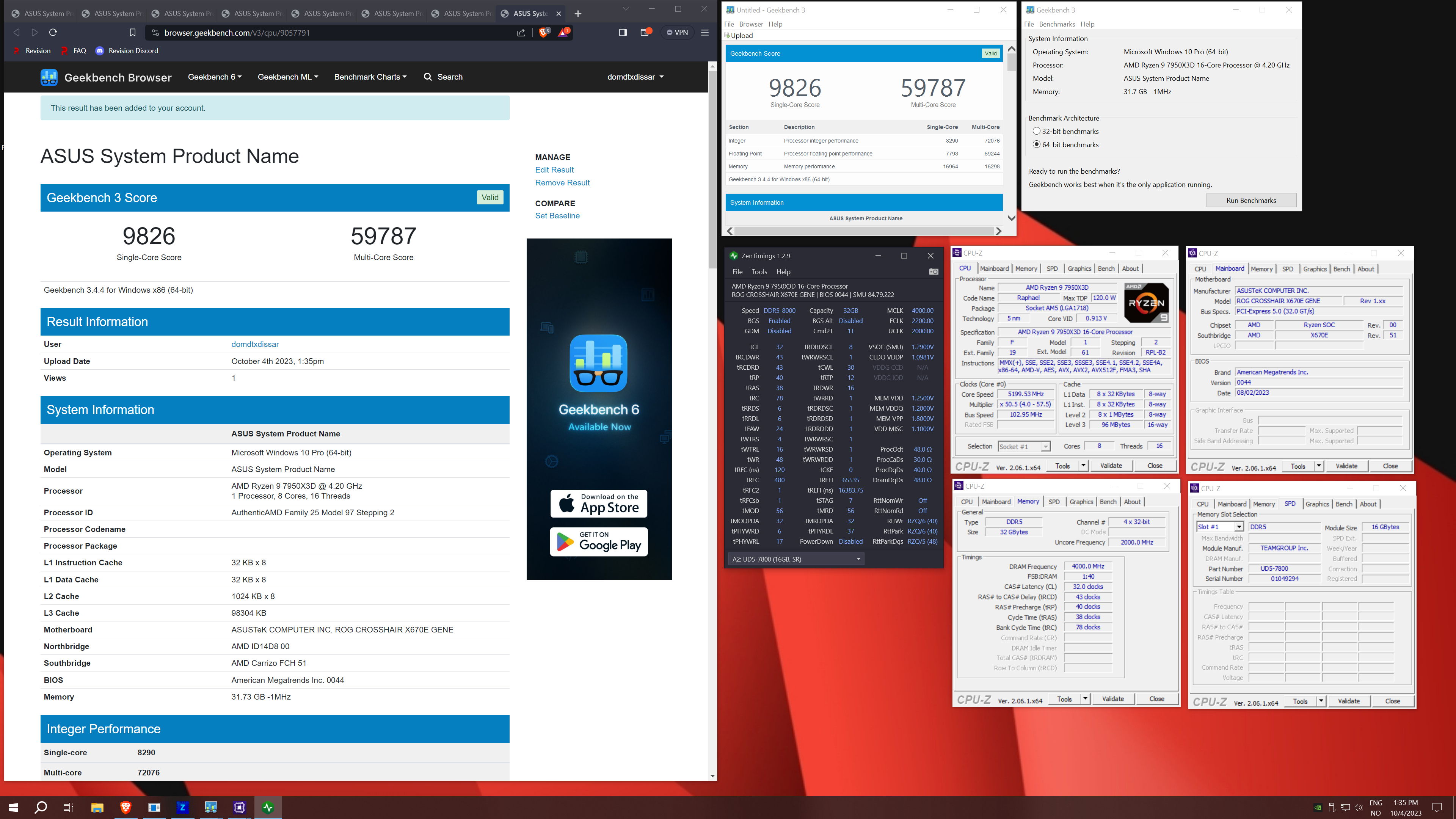Viewport: 1456px width, 819px height.
Task: Open the Browser menu in Untitled Geekbench window
Action: [x=751, y=24]
